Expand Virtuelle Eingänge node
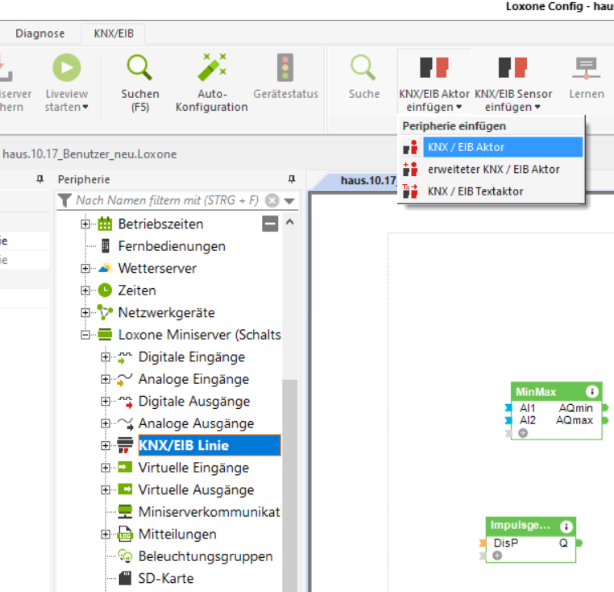The image size is (614, 592). [x=105, y=467]
